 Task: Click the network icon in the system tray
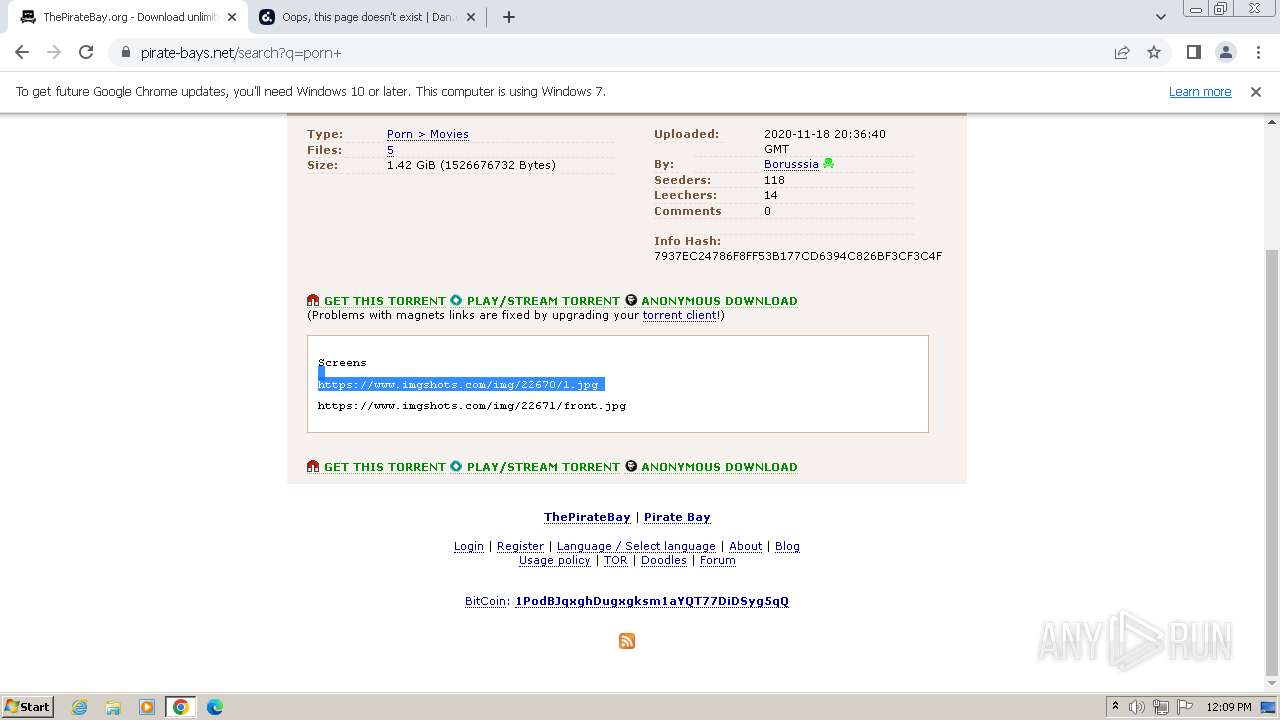click(1161, 707)
